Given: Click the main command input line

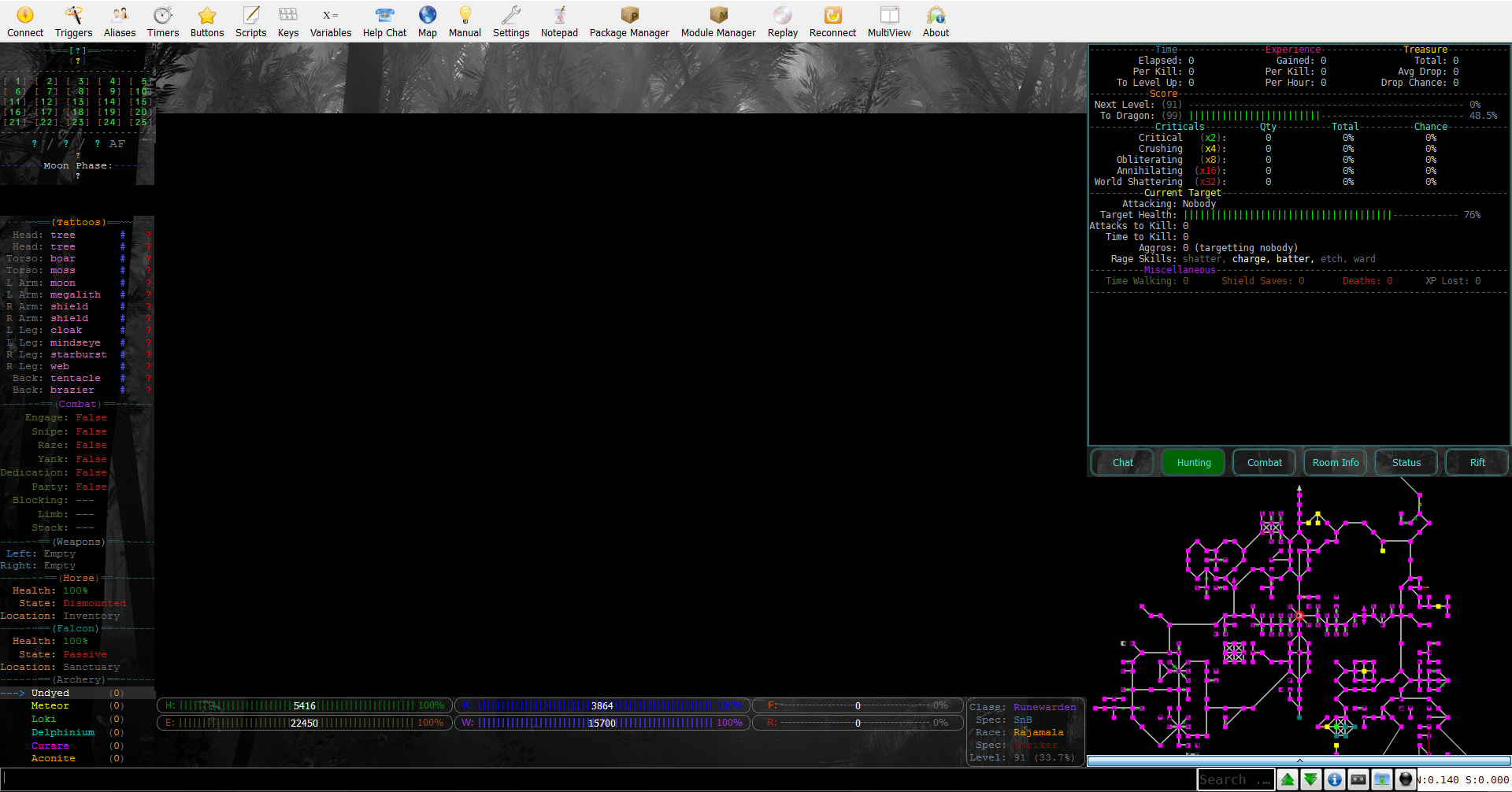Looking at the screenshot, I should click(x=597, y=779).
